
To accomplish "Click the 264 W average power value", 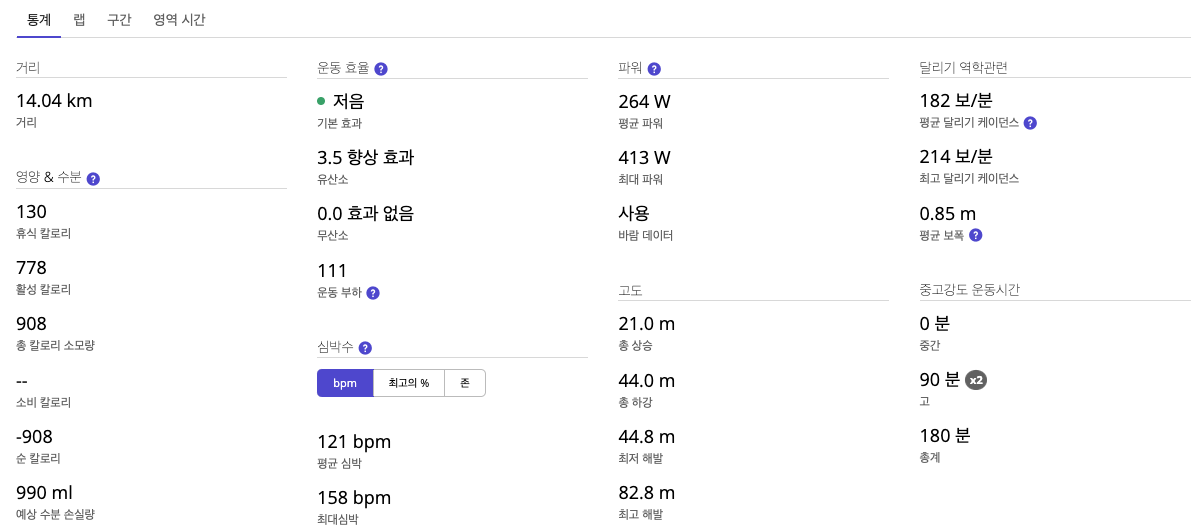I will pyautogui.click(x=645, y=101).
